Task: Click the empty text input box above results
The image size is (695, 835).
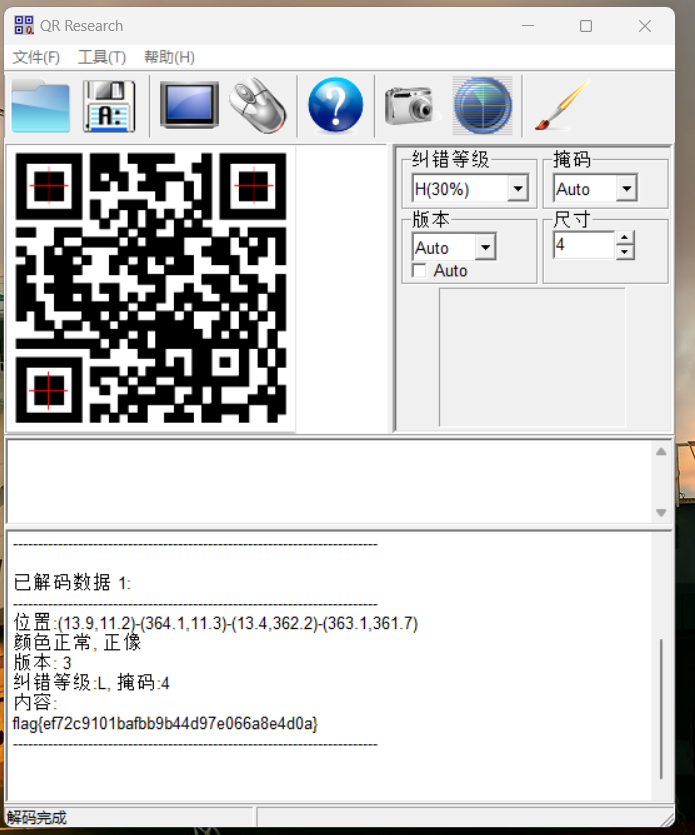Action: pos(330,481)
